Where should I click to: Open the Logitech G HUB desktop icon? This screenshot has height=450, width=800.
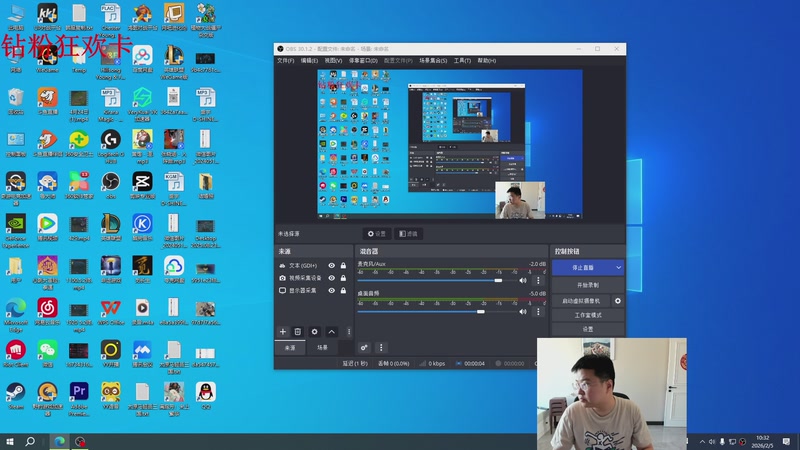pyautogui.click(x=111, y=146)
